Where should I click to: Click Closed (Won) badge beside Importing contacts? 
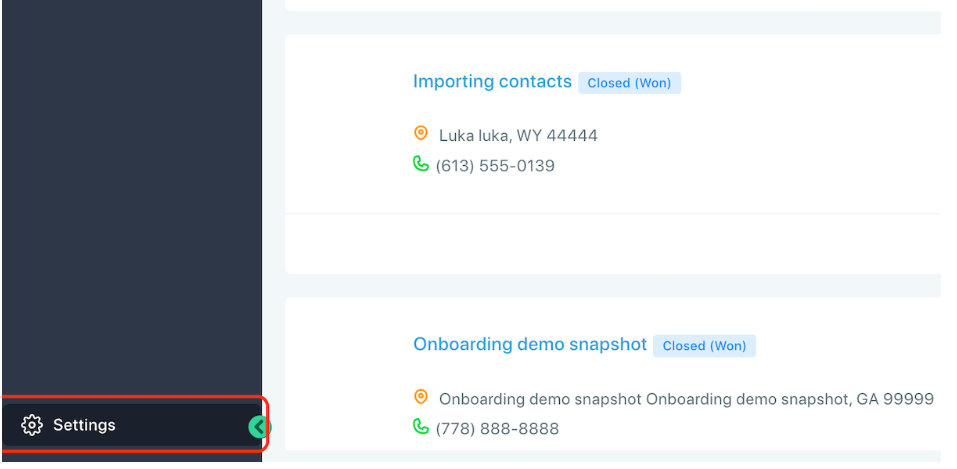coord(629,83)
